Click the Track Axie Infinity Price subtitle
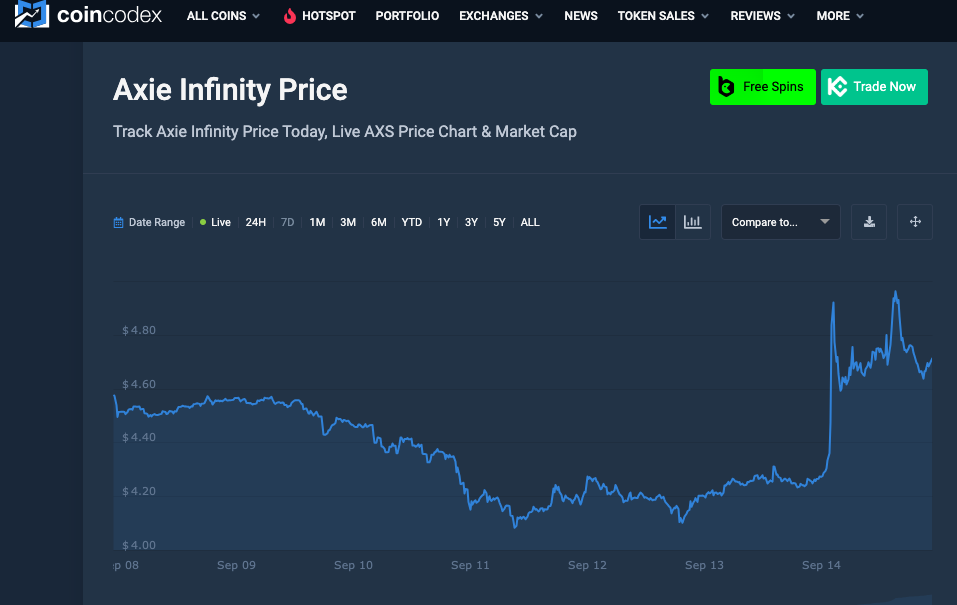 tap(345, 132)
